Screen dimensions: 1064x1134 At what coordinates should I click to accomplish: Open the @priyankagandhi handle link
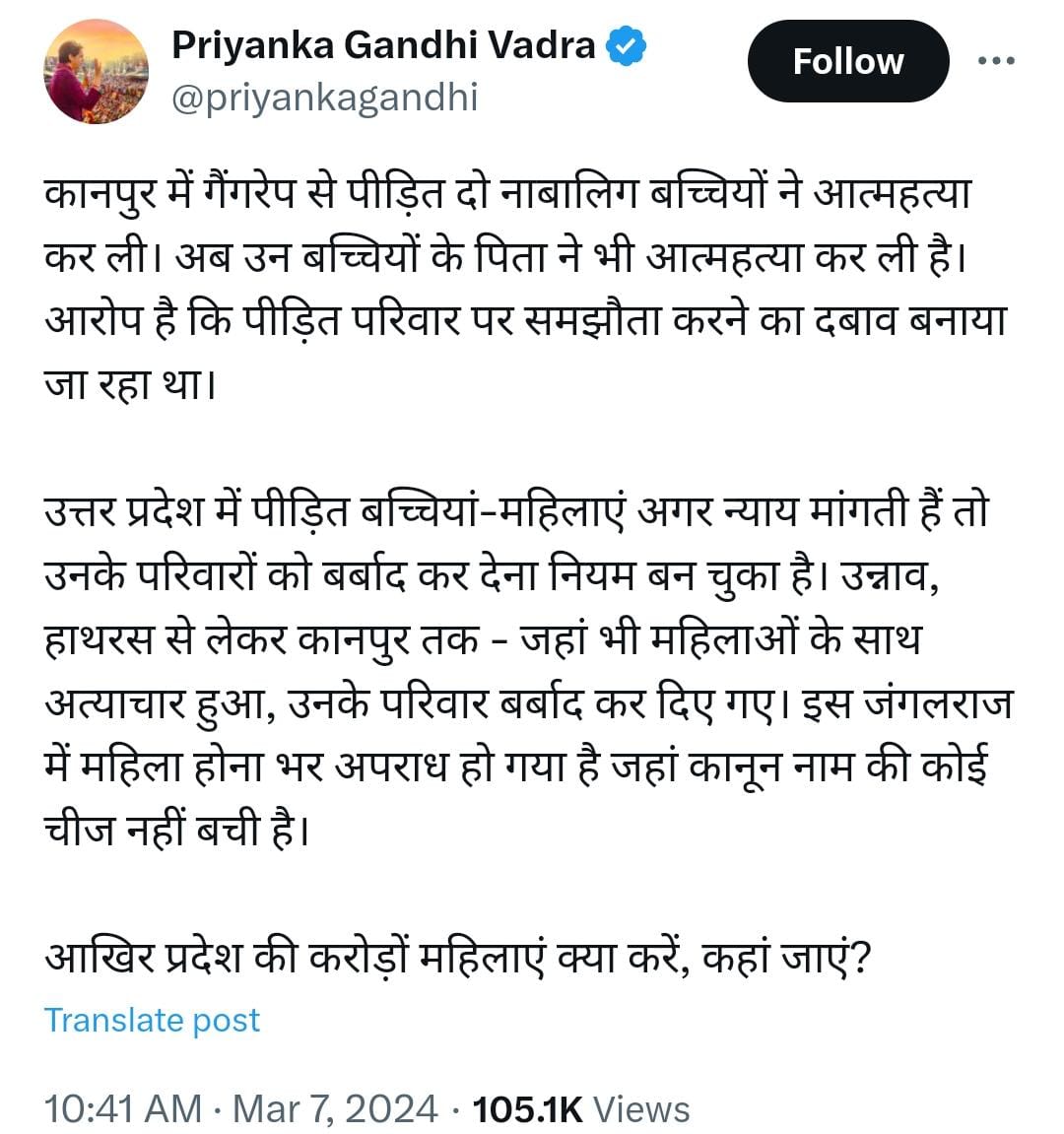(324, 98)
